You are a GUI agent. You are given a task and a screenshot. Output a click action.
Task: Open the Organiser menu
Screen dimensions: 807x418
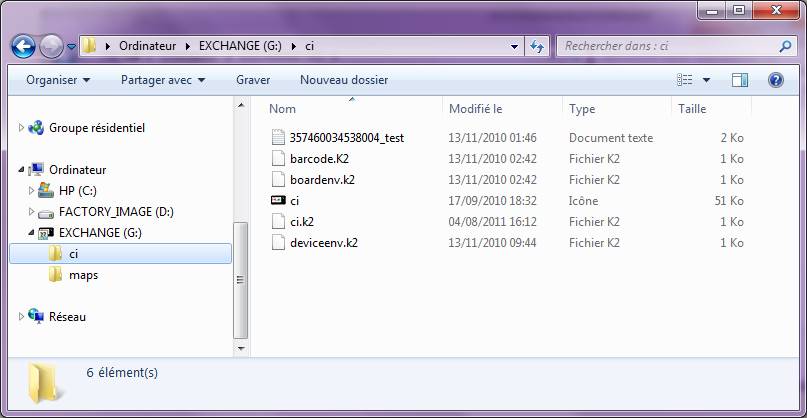tap(58, 80)
